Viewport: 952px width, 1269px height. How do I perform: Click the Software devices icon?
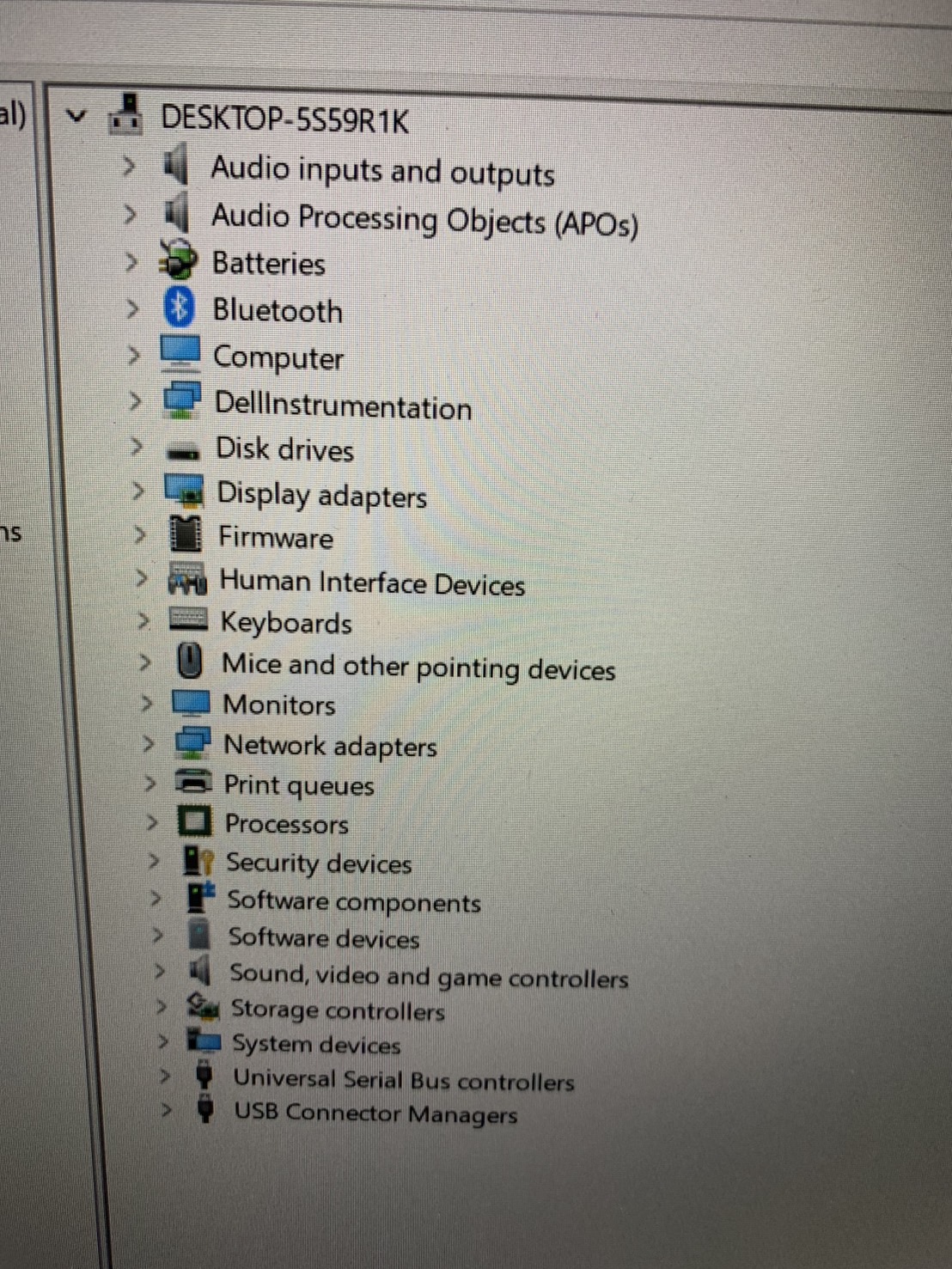click(199, 935)
